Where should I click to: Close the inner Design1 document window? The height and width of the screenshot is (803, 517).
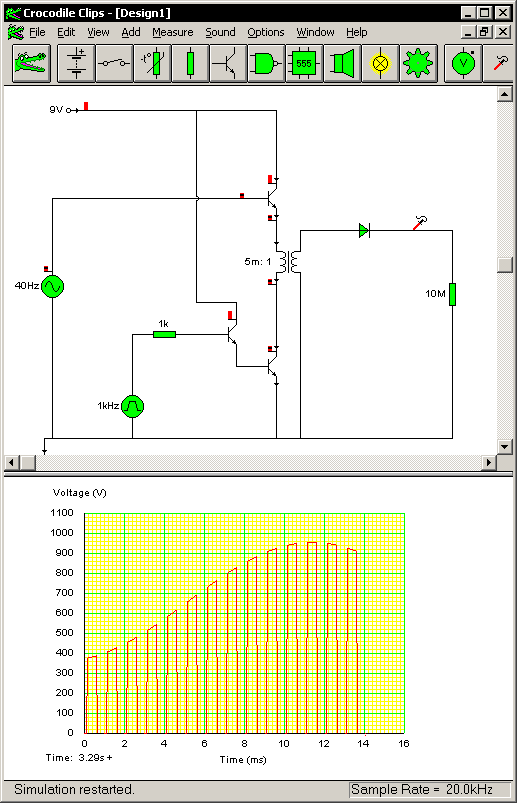coord(503,32)
